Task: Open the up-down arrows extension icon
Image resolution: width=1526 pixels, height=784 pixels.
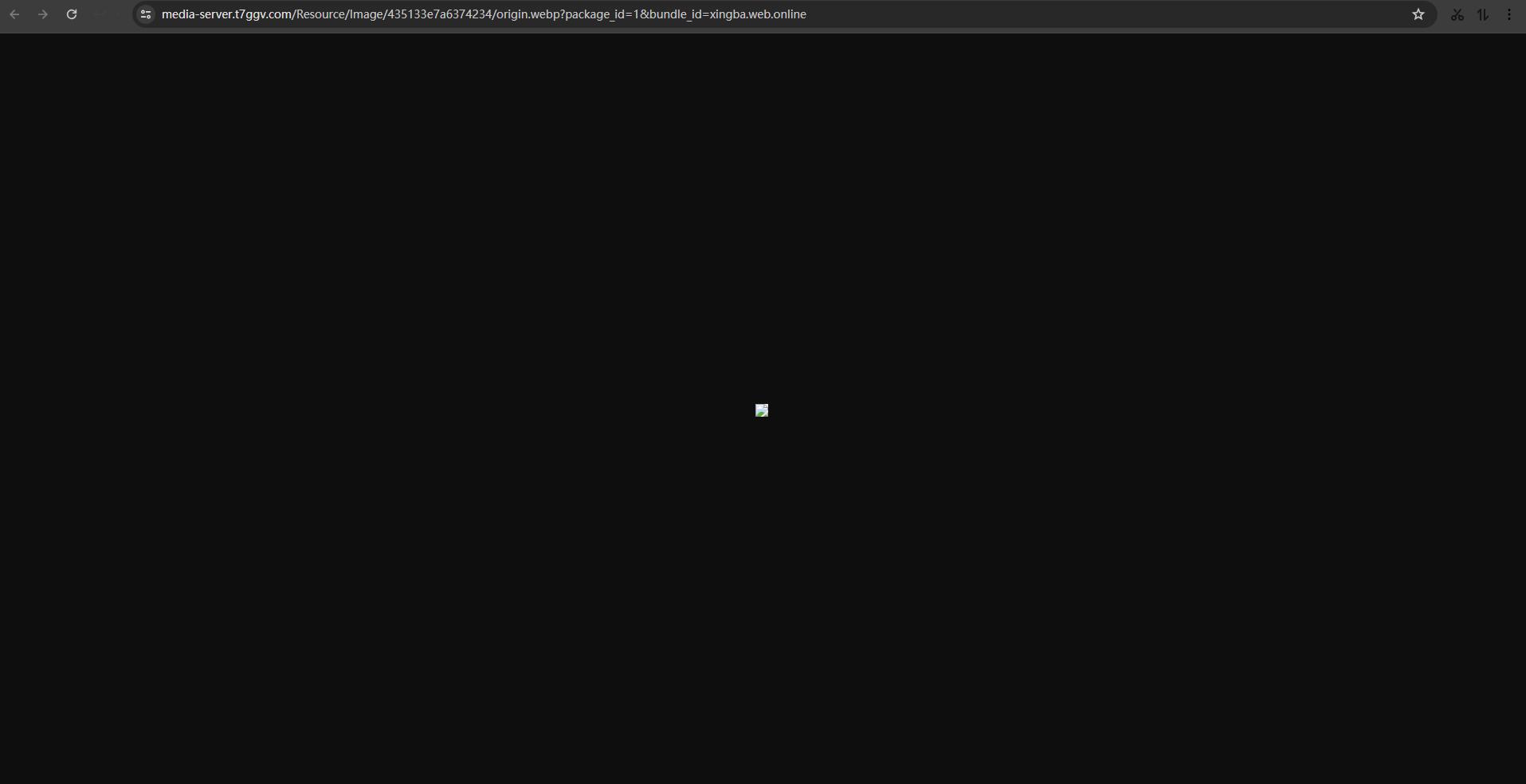Action: pyautogui.click(x=1483, y=14)
